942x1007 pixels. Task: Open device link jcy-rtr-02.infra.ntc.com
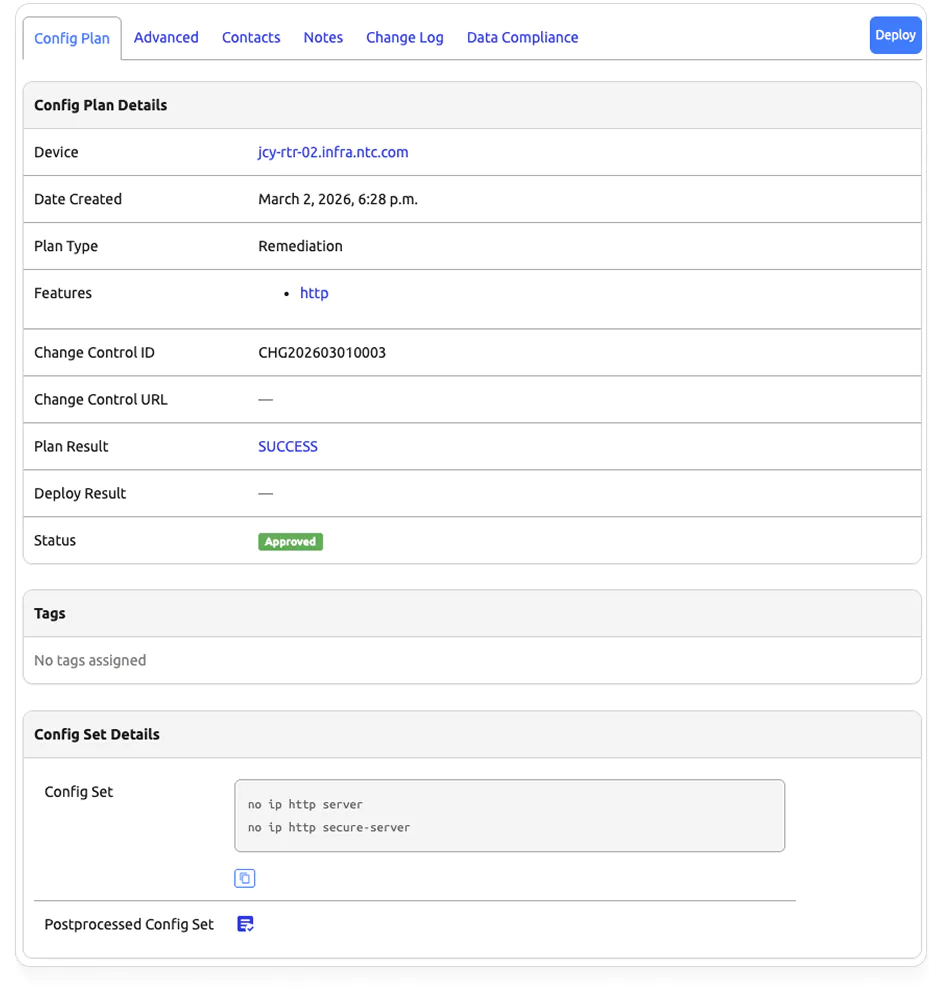[333, 152]
